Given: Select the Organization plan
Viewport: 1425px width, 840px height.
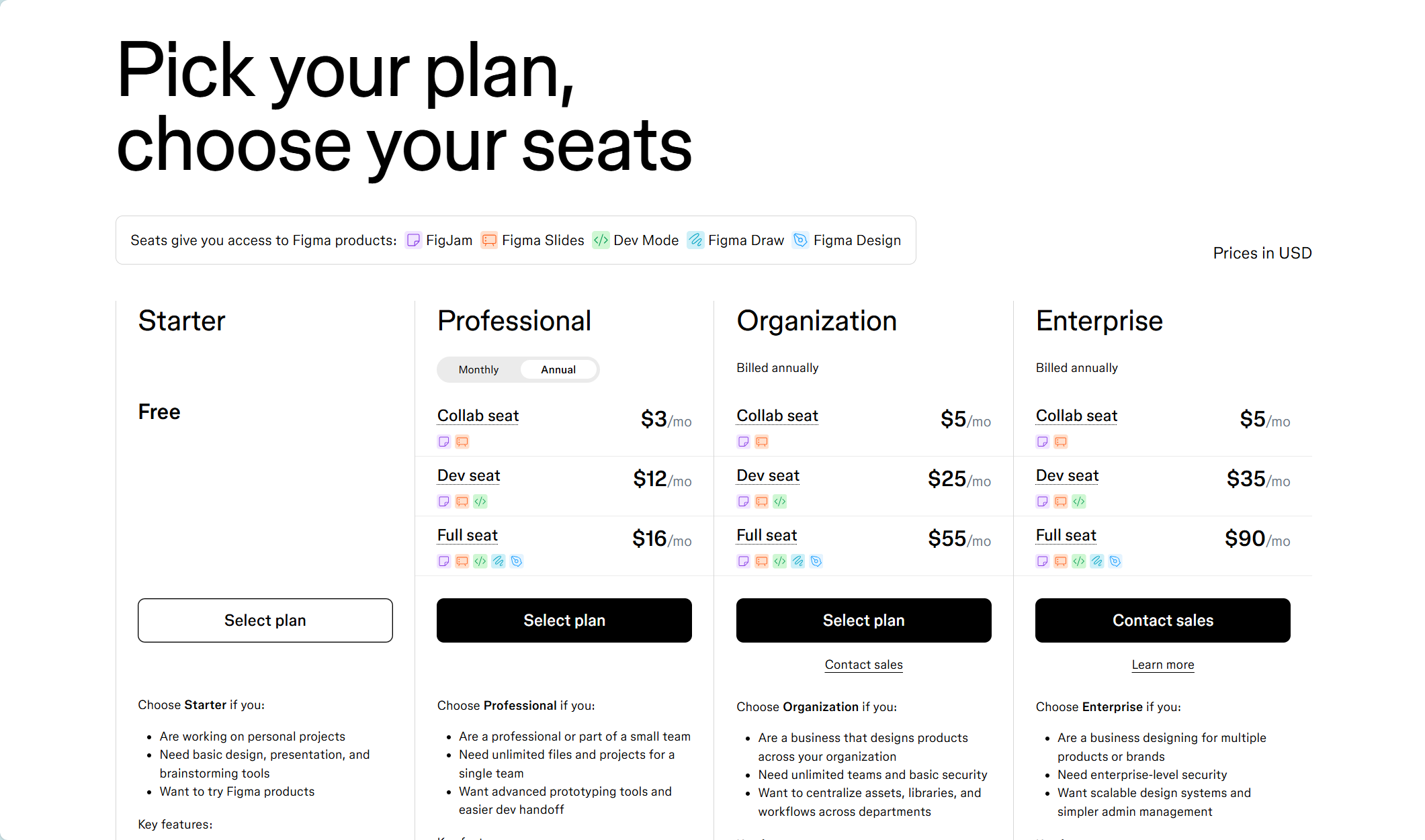Looking at the screenshot, I should pos(864,620).
